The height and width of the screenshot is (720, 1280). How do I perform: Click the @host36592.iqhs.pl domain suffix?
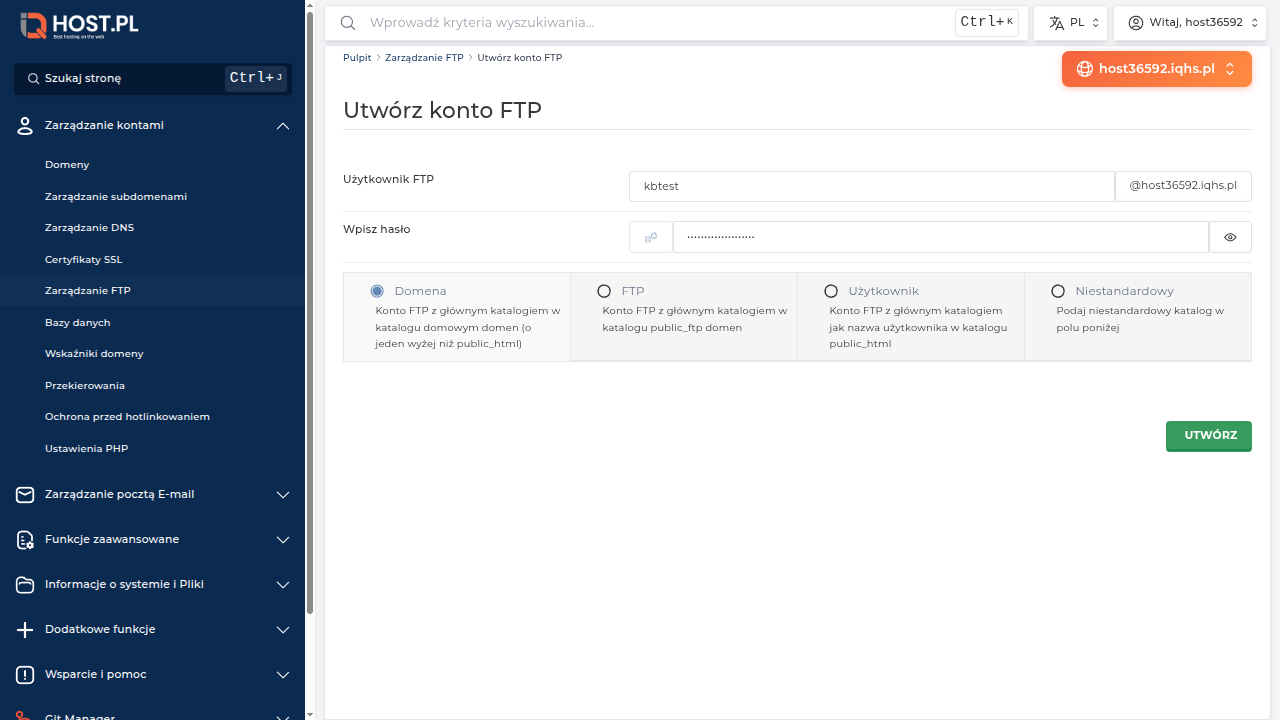point(1183,186)
